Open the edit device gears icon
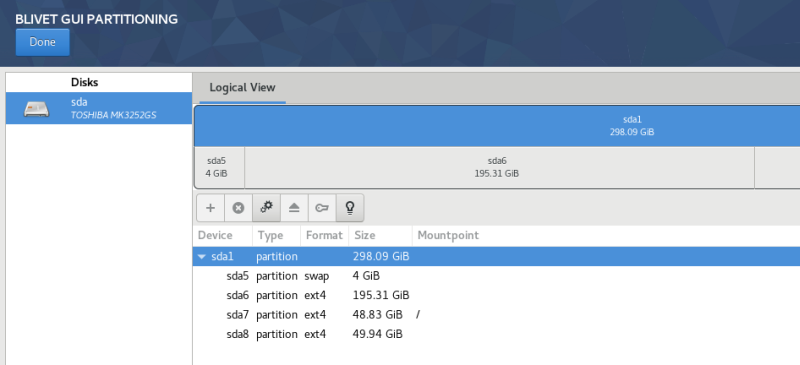Screen dimensions: 800x365 pos(266,208)
